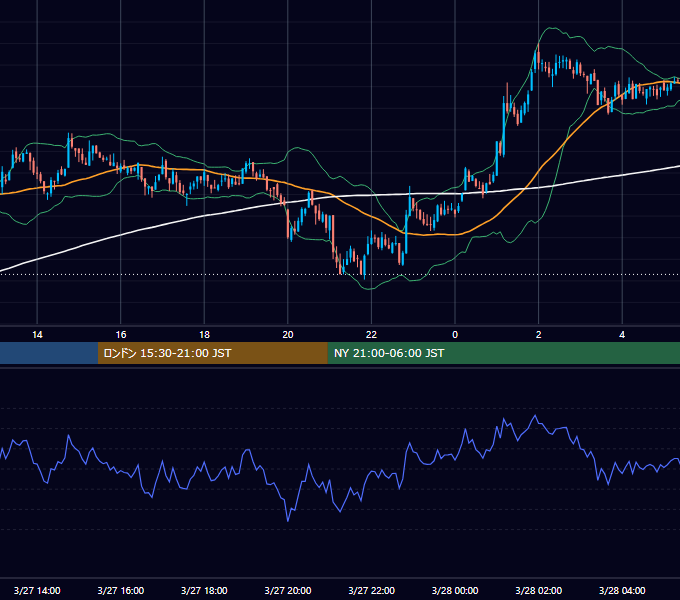Click the 3/28 02:00 date label
The height and width of the screenshot is (600, 680).
[x=539, y=590]
